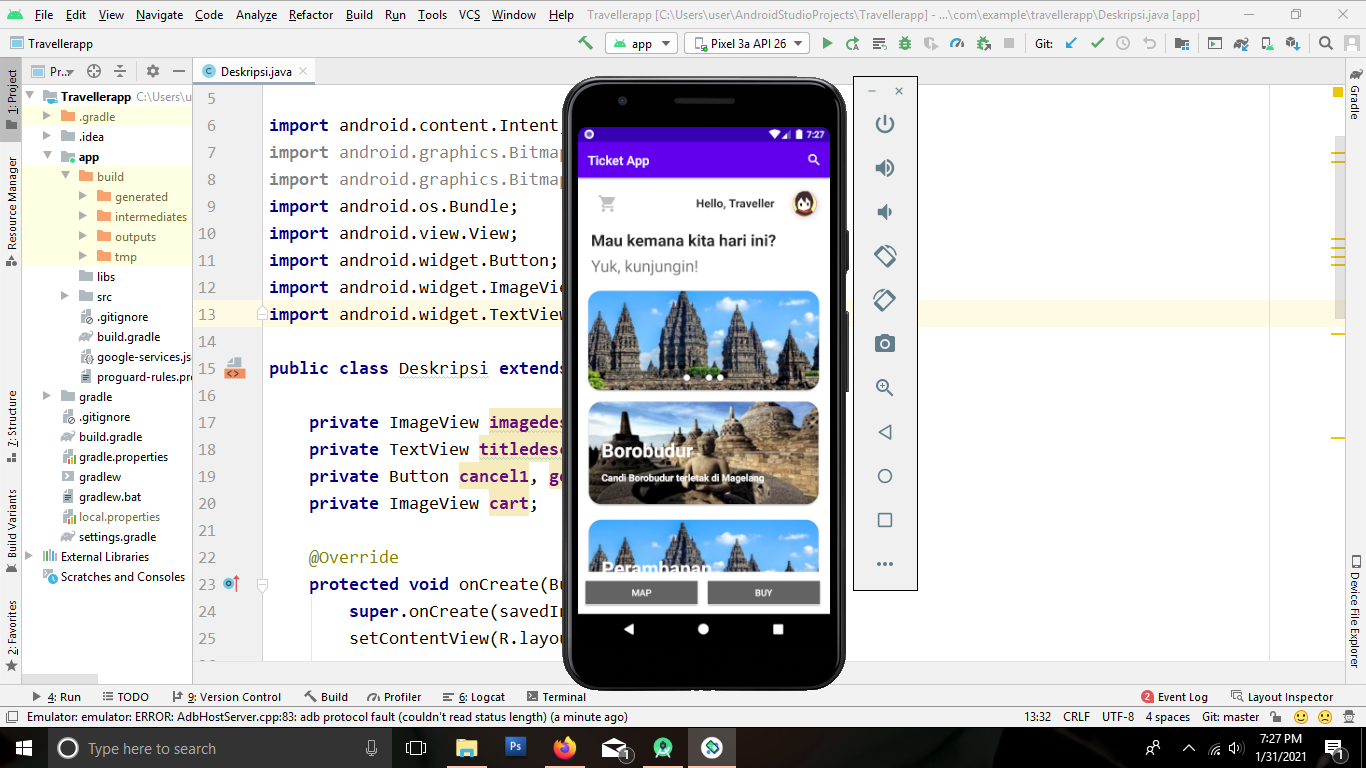Open the Project view type dropdown
This screenshot has width=1366, height=768.
point(54,71)
